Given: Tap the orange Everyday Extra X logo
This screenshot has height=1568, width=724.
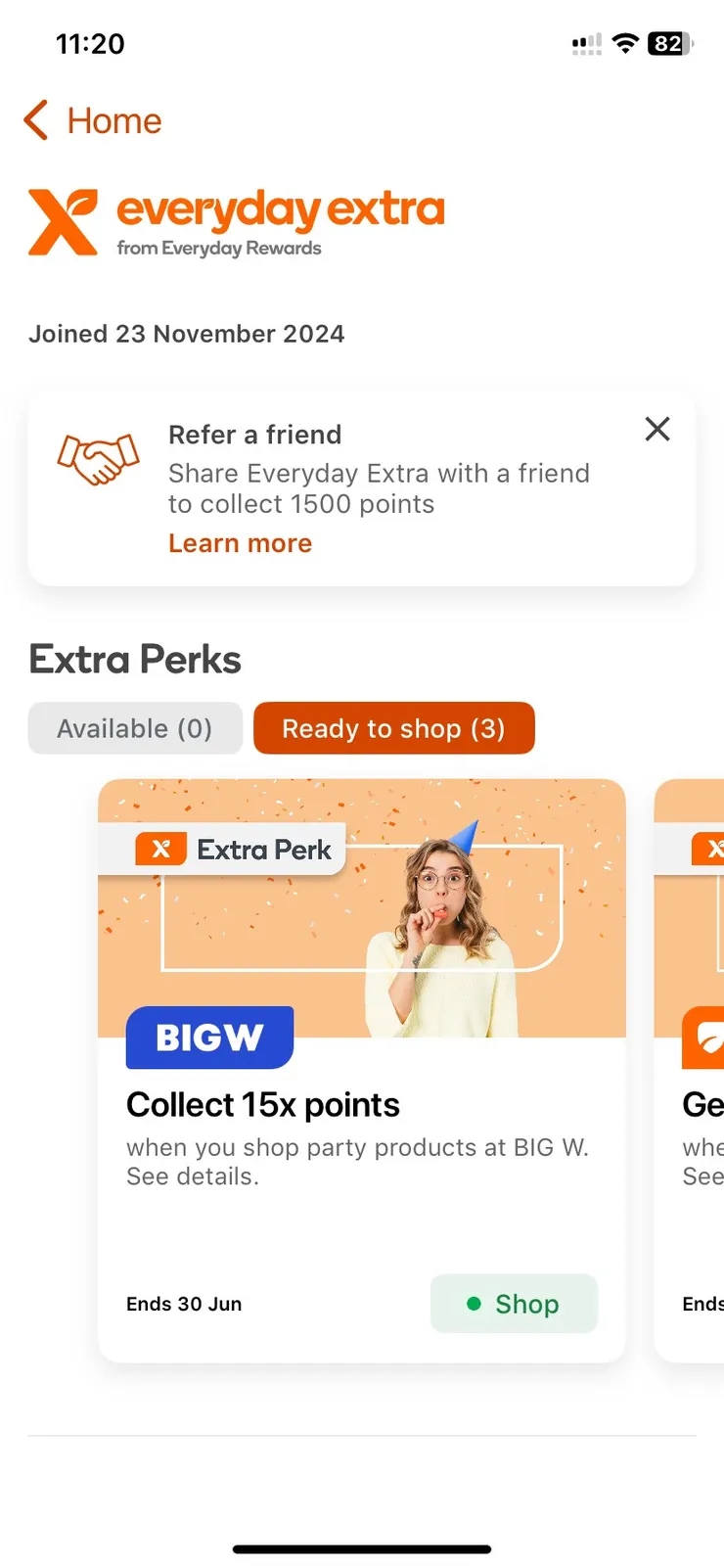Looking at the screenshot, I should click(x=64, y=222).
